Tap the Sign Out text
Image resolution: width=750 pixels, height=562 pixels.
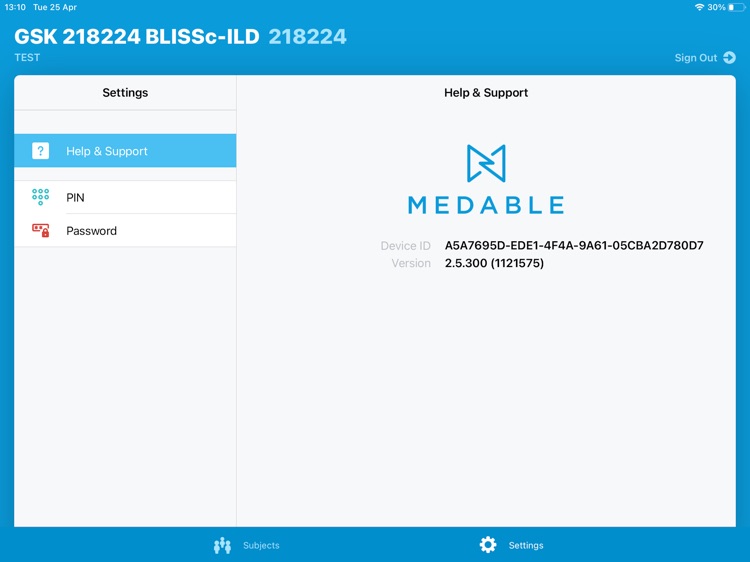tap(696, 58)
